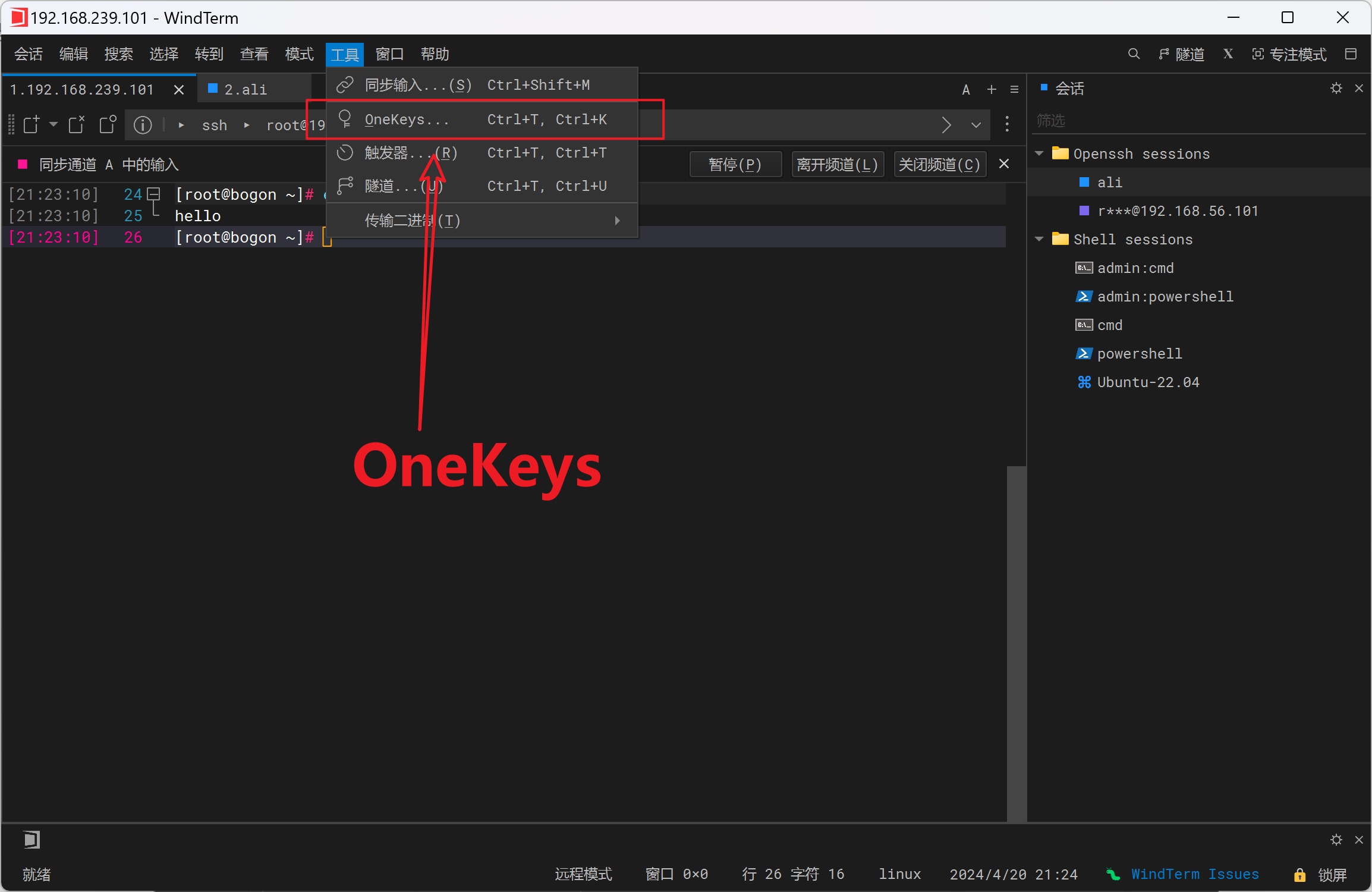The image size is (1372, 892).
Task: Click the terminal vertical scrollbar
Action: (1017, 642)
